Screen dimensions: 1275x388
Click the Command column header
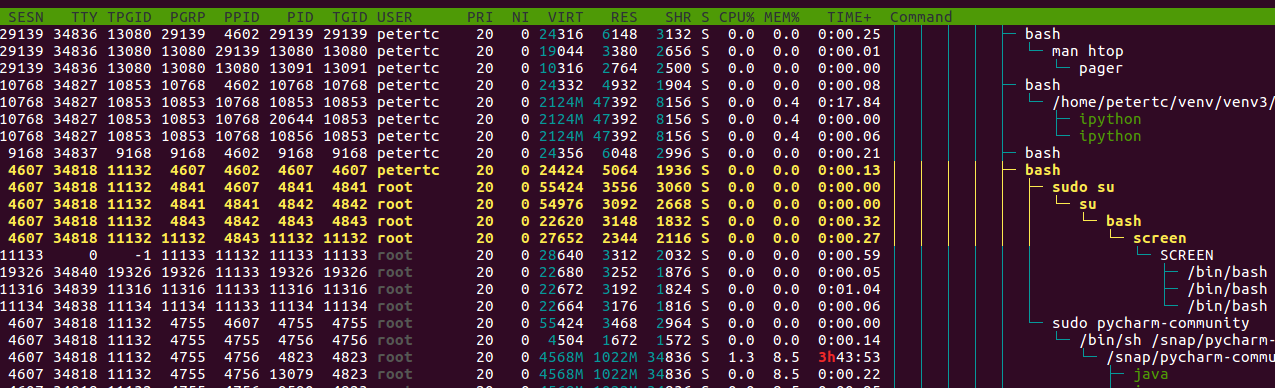pyautogui.click(x=921, y=17)
